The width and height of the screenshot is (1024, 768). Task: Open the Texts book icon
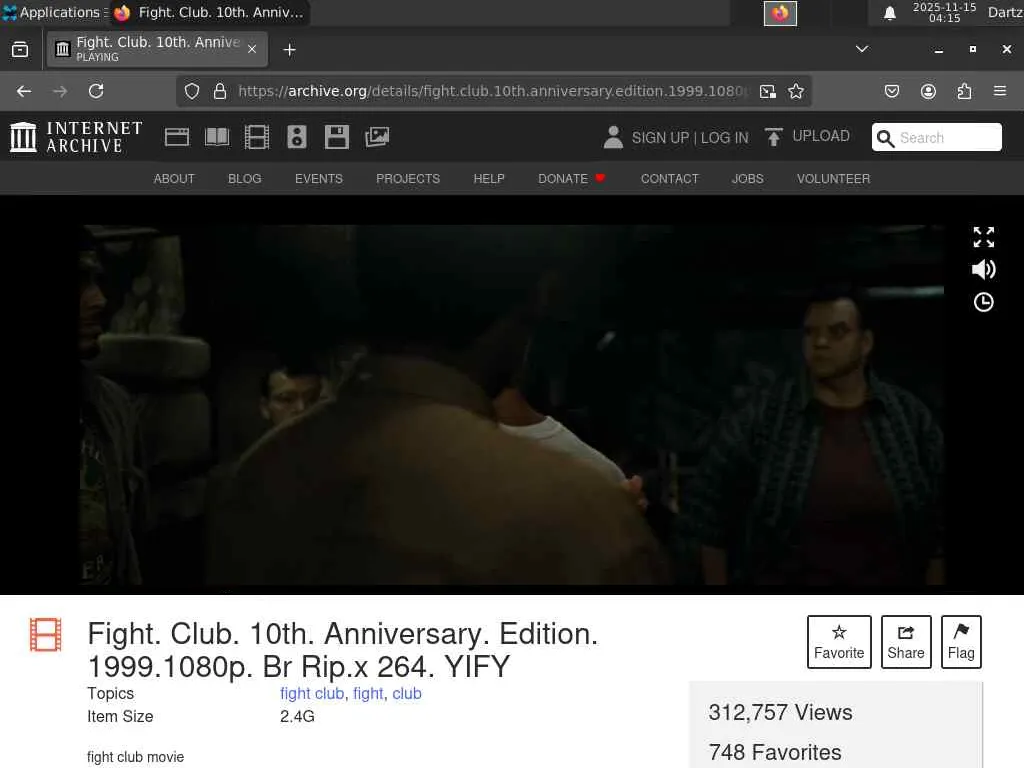tap(217, 137)
